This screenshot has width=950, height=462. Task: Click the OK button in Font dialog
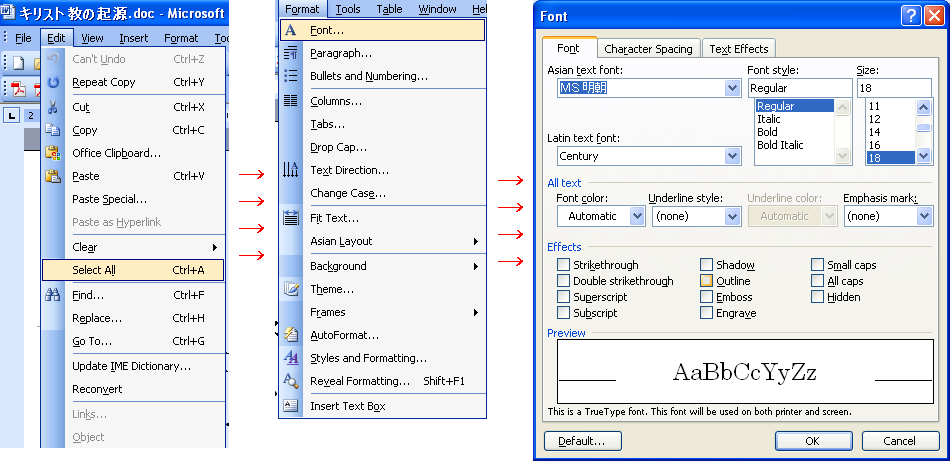tap(812, 441)
